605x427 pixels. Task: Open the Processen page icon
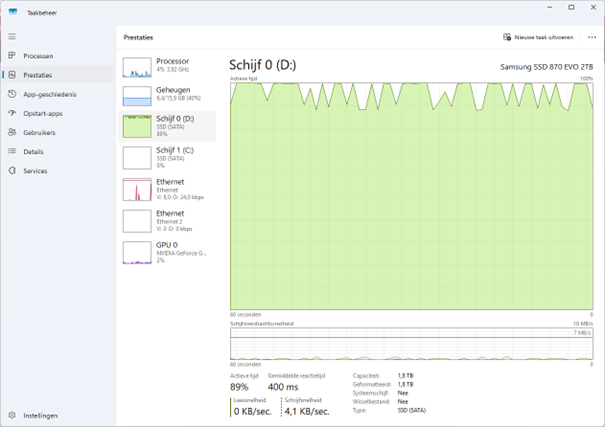click(x=12, y=56)
